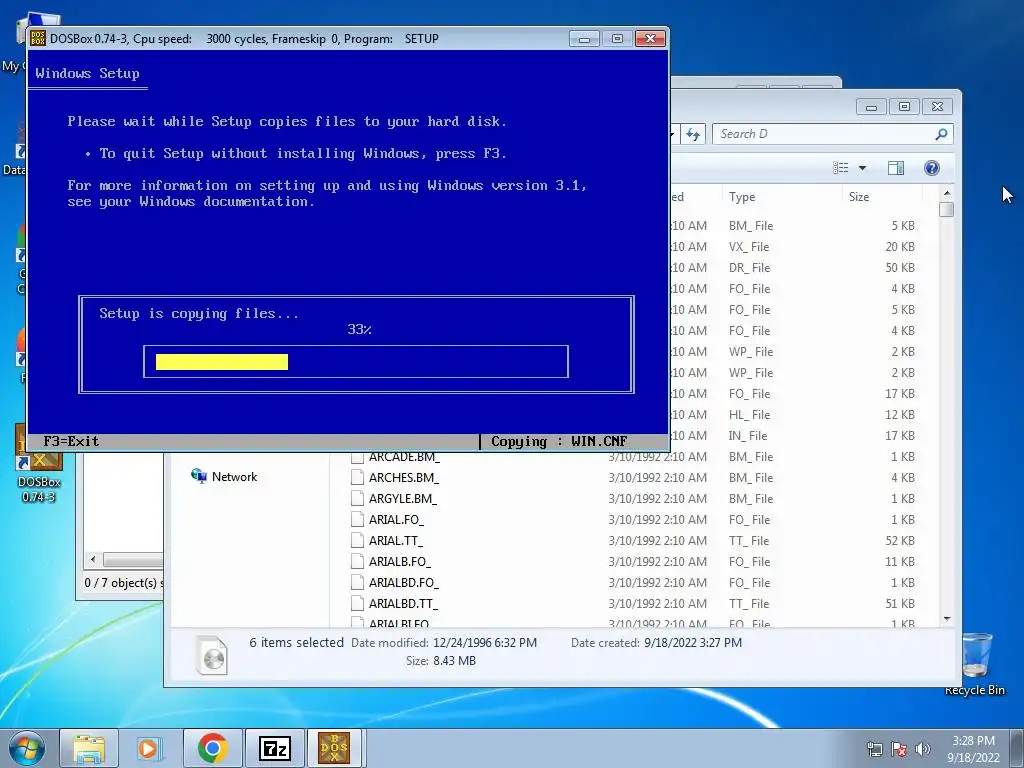Viewport: 1024px width, 768px height.
Task: Click the TT_ File type of ARIALBD.TT_
Action: (x=748, y=603)
